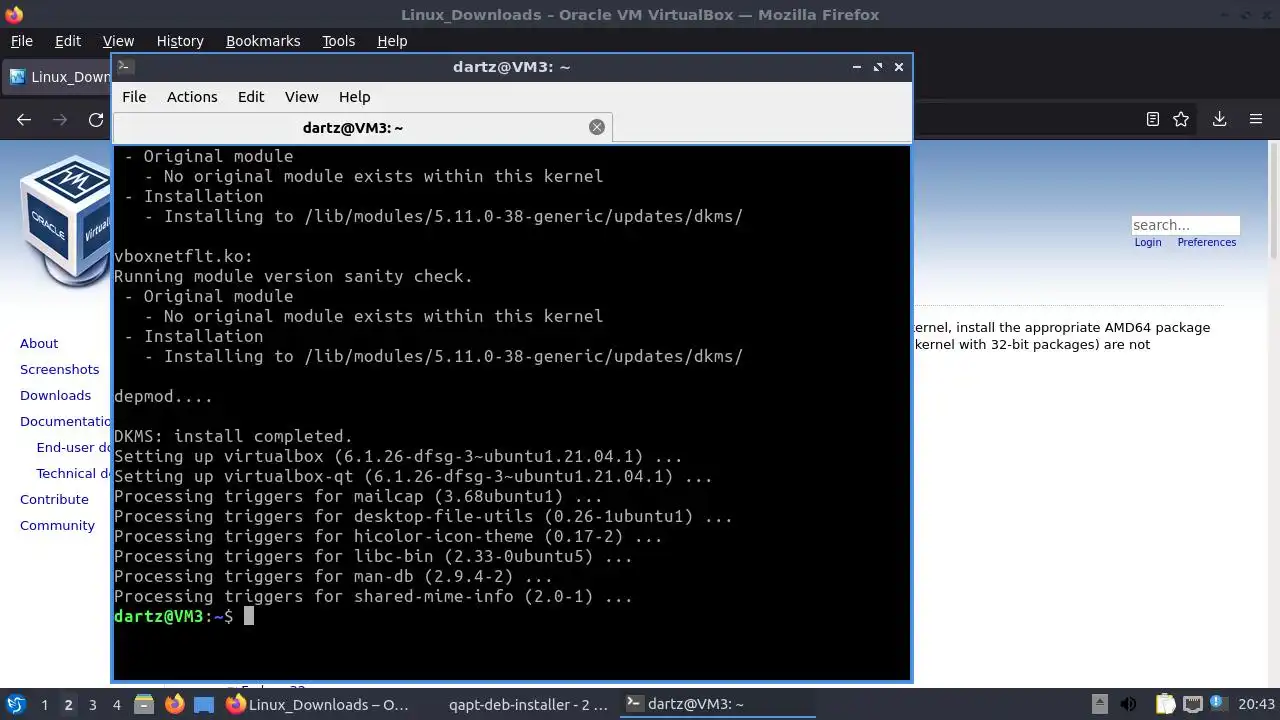The image size is (1280, 720).
Task: Open the network tray icon
Action: click(1192, 704)
